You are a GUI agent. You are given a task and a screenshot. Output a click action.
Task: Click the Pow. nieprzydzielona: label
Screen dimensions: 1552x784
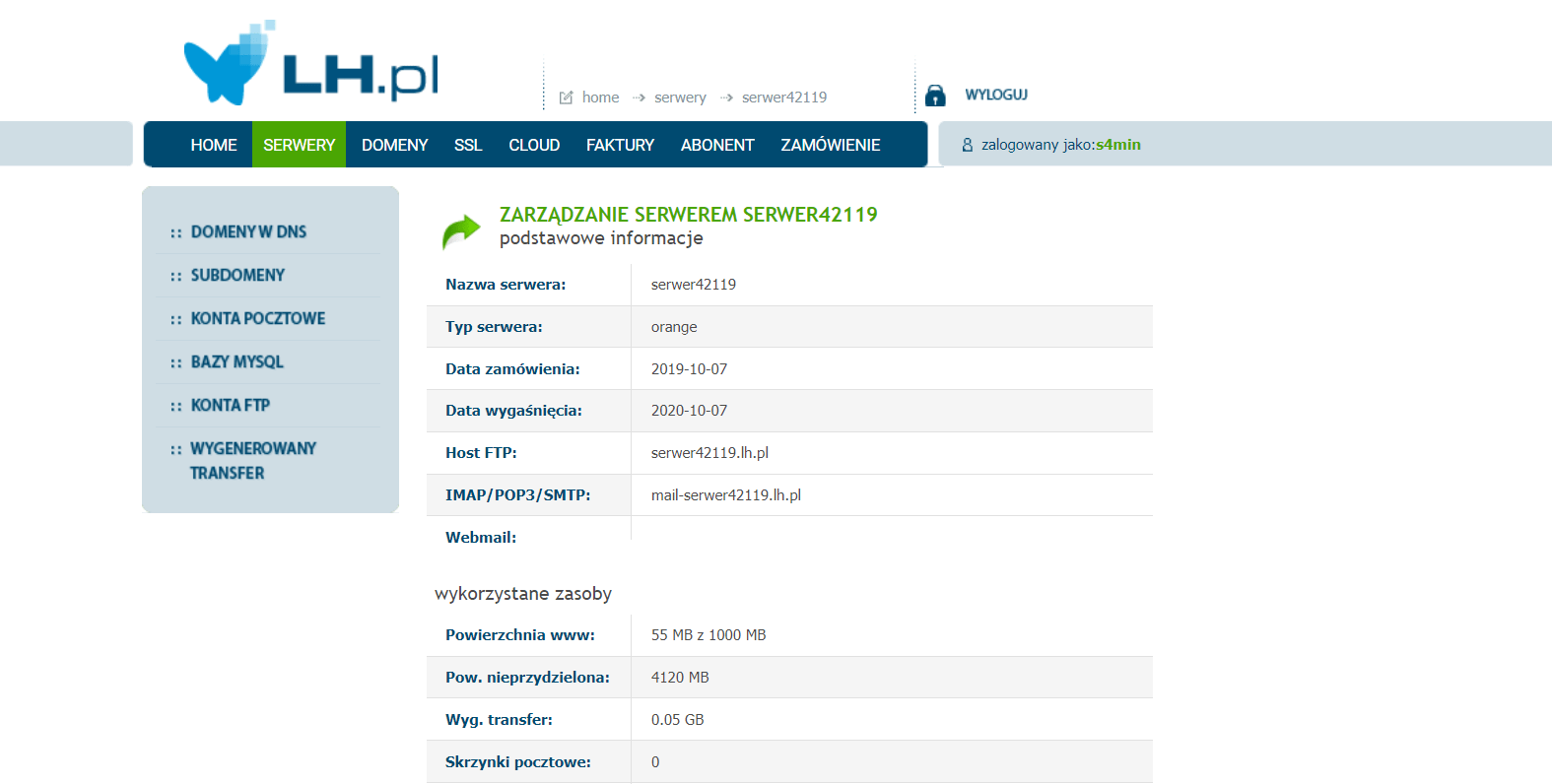527,678
